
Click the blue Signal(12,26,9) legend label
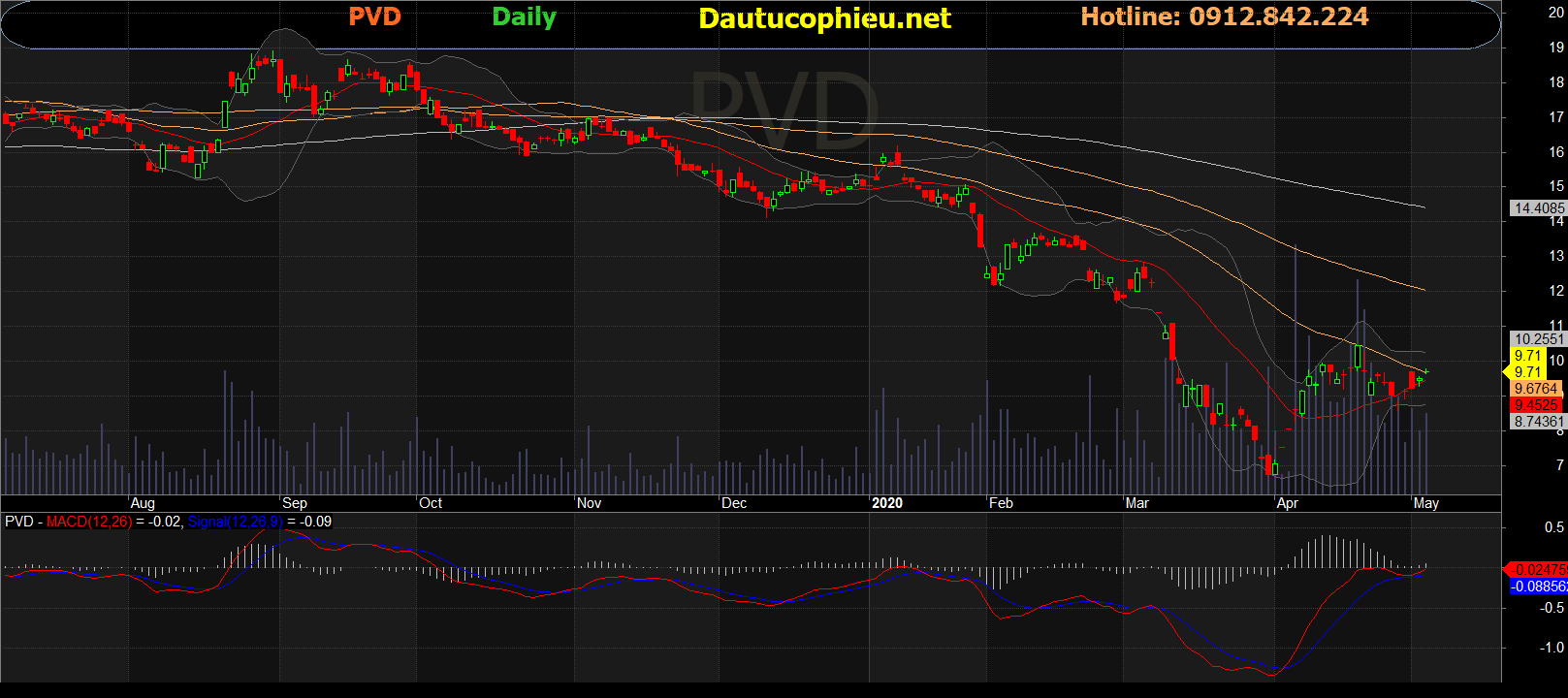click(235, 522)
